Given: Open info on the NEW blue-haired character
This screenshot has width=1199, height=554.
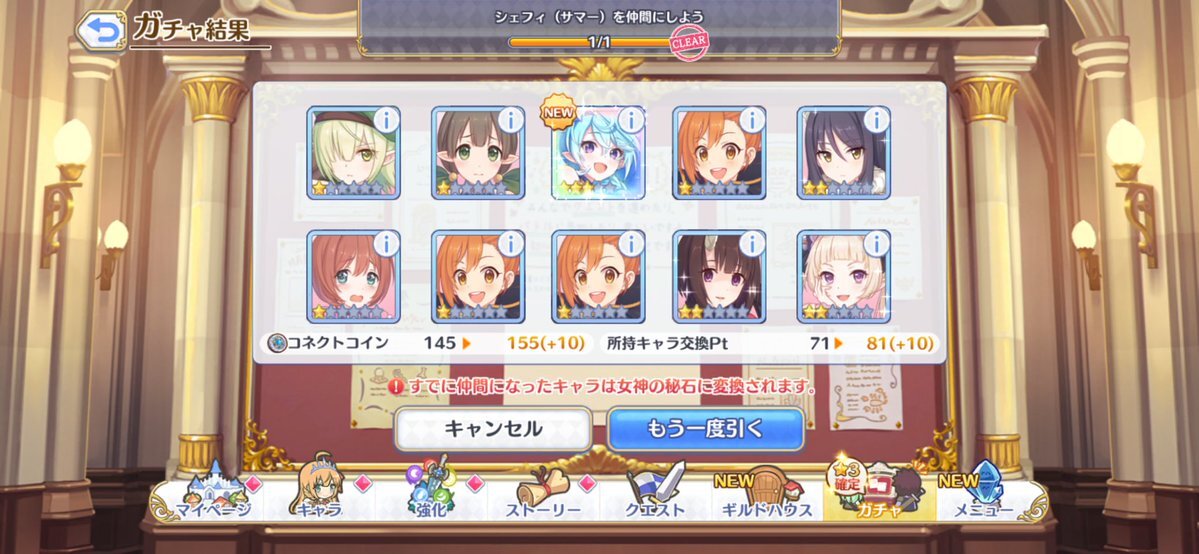Looking at the screenshot, I should pyautogui.click(x=631, y=119).
